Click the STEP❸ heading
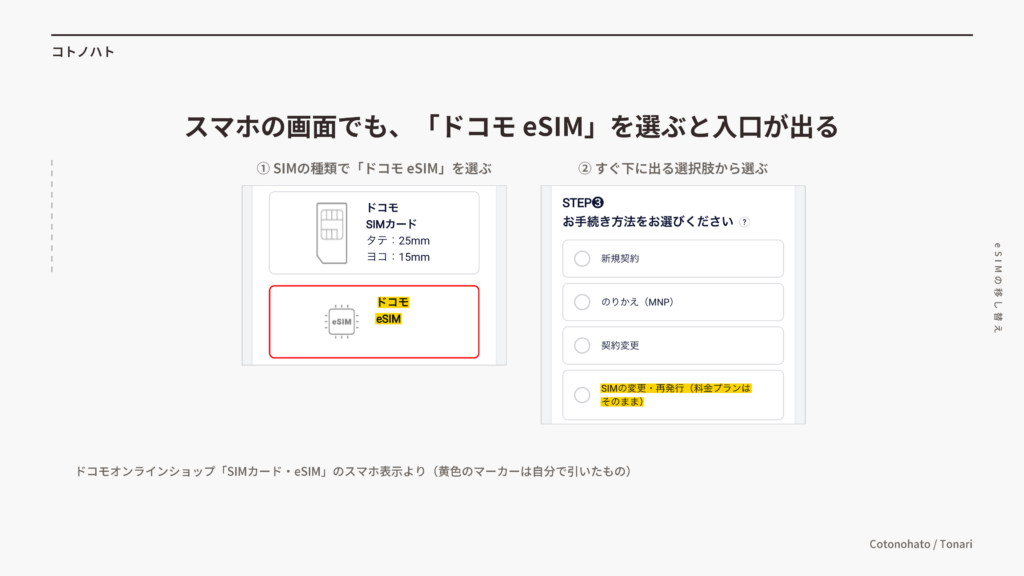Image resolution: width=1024 pixels, height=576 pixels. click(x=583, y=203)
